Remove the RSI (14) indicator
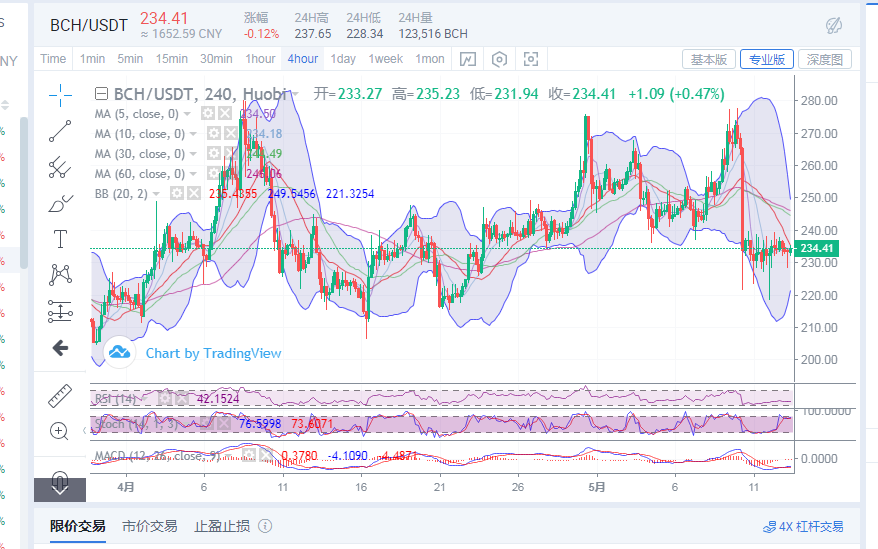Viewport: 878px width, 549px height. (x=182, y=398)
